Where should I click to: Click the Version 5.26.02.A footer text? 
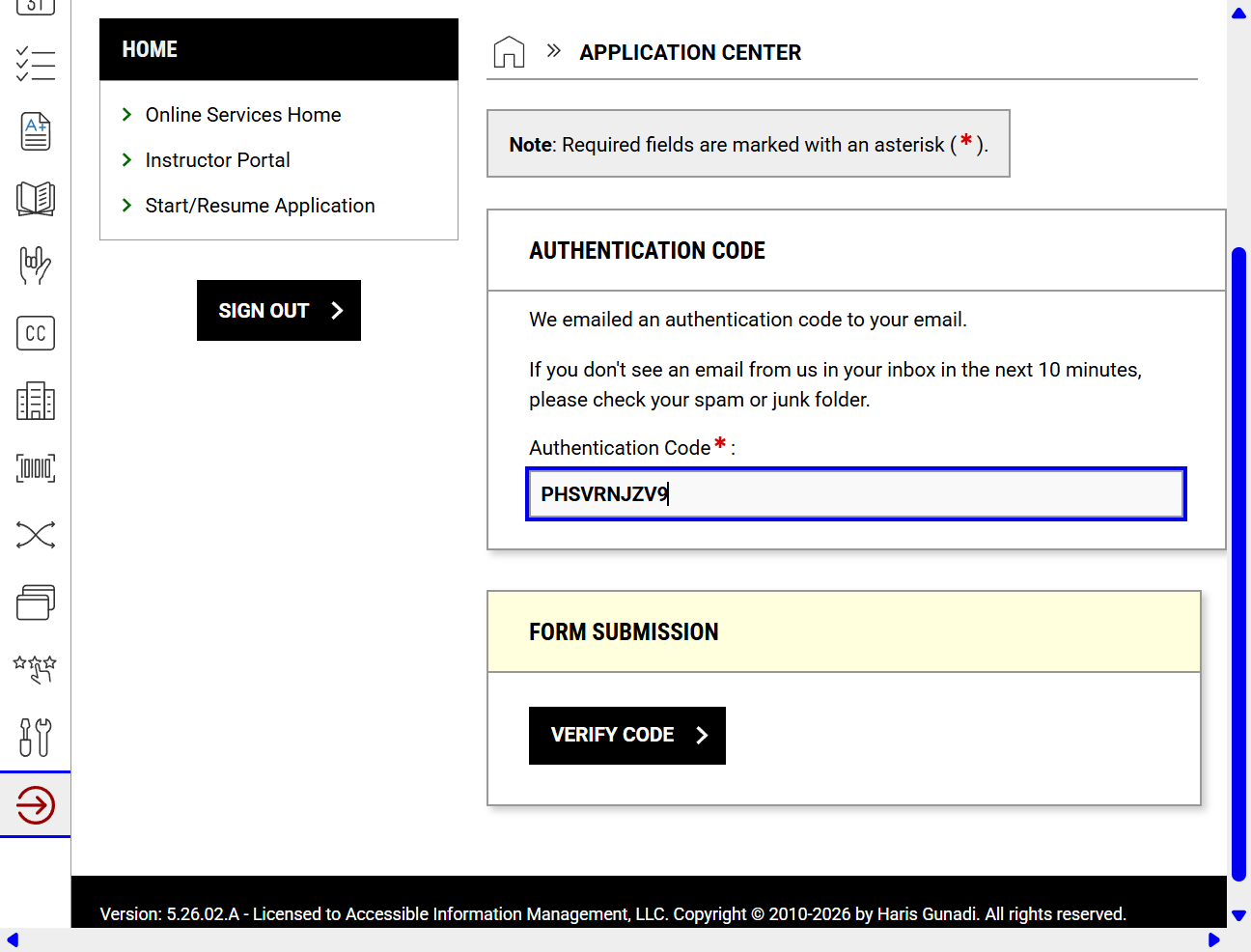click(x=613, y=914)
